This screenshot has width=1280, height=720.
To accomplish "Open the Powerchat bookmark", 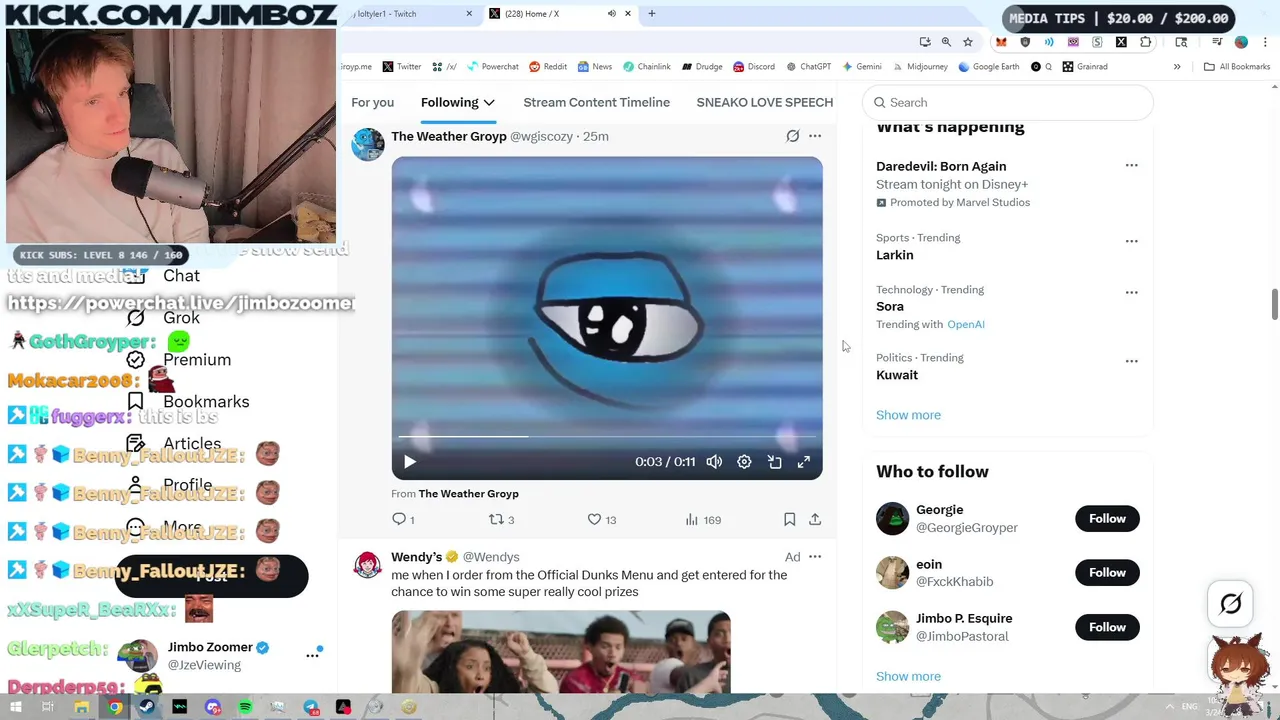I will (492, 67).
